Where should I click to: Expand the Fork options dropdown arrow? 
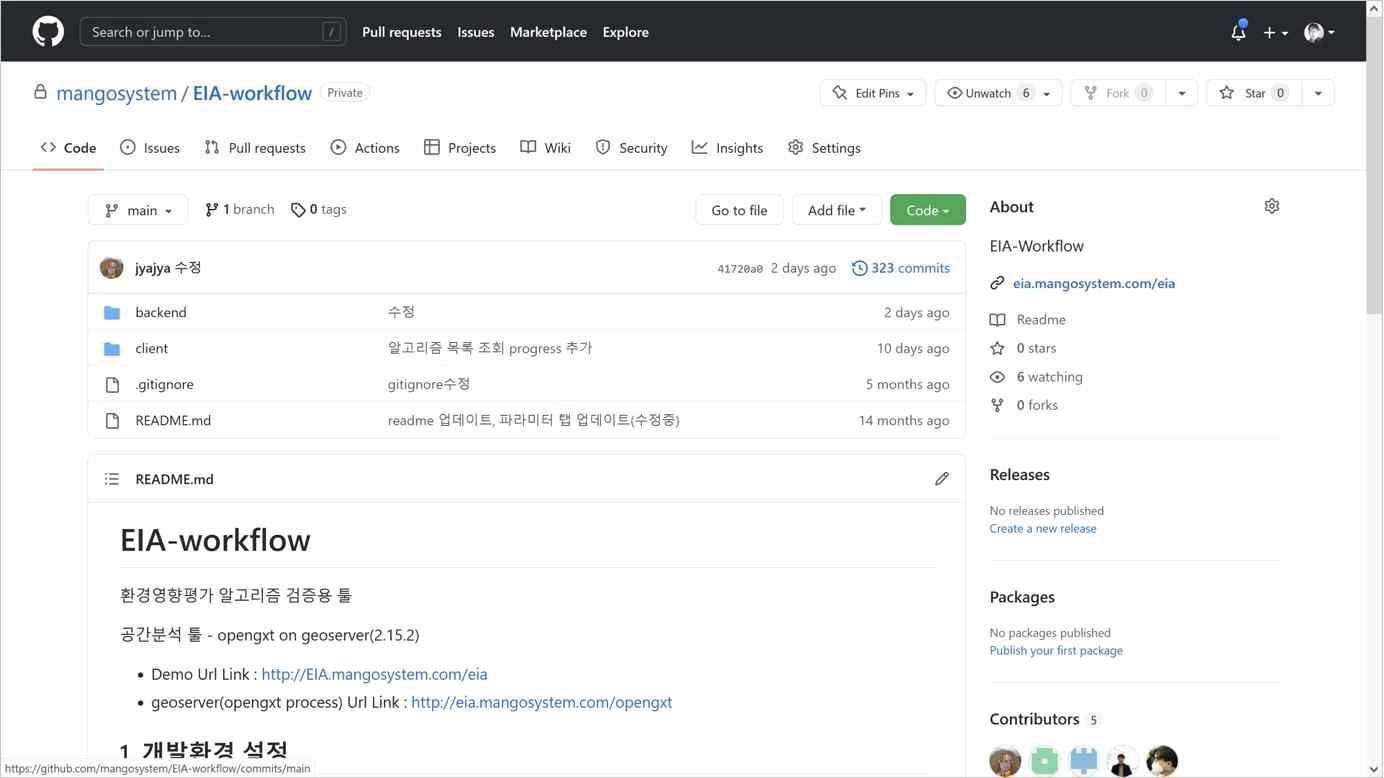(x=1181, y=93)
